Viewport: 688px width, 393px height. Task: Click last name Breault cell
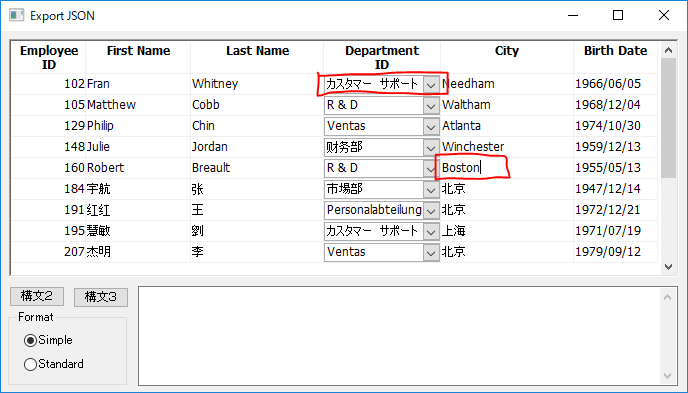click(257, 168)
